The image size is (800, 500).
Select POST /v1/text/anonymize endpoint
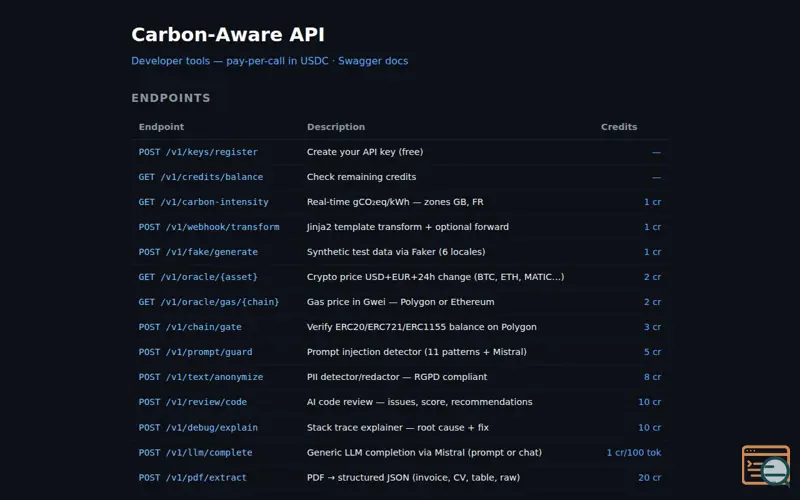coord(201,377)
